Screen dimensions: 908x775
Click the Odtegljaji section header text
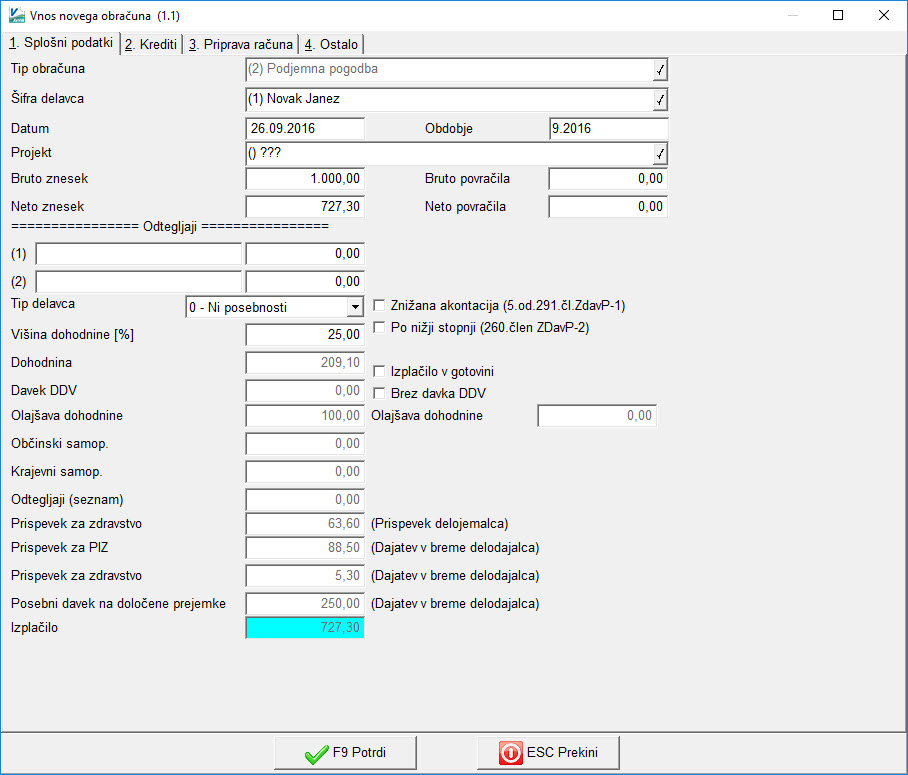170,226
